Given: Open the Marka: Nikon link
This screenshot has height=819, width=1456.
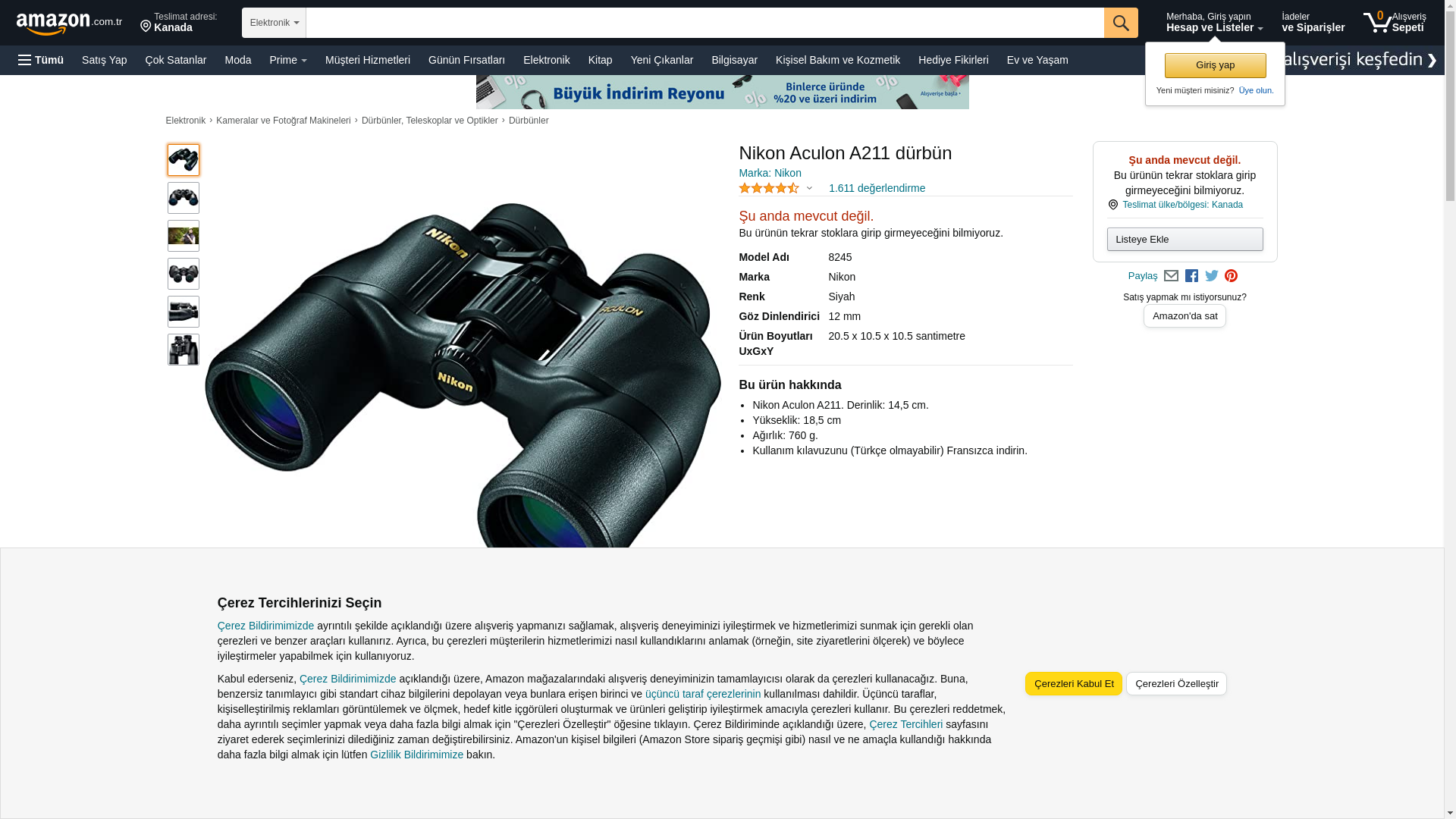Looking at the screenshot, I should [x=770, y=173].
